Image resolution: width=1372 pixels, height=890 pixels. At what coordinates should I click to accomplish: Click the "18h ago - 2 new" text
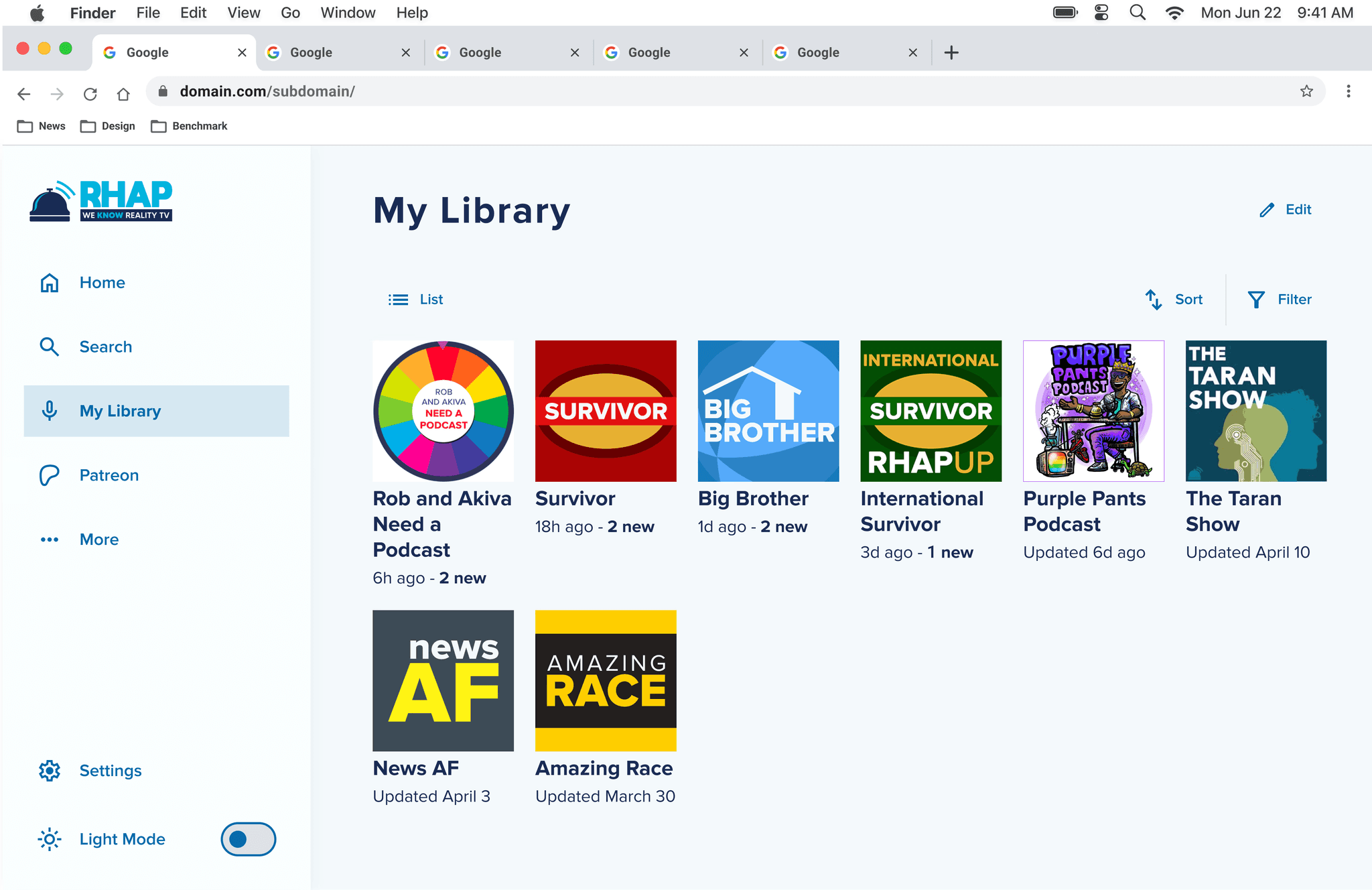(x=595, y=527)
